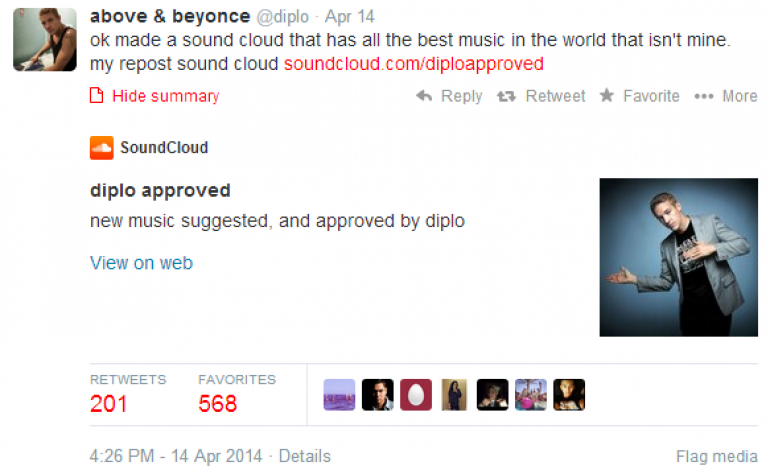770x470 pixels.
Task: Open the soundcloud.com/diploapproved link
Action: pyautogui.click(x=413, y=64)
